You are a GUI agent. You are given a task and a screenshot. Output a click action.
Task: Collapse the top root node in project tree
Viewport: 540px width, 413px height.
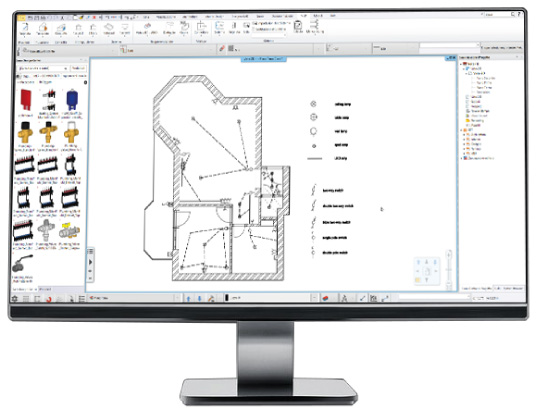[x=461, y=64]
